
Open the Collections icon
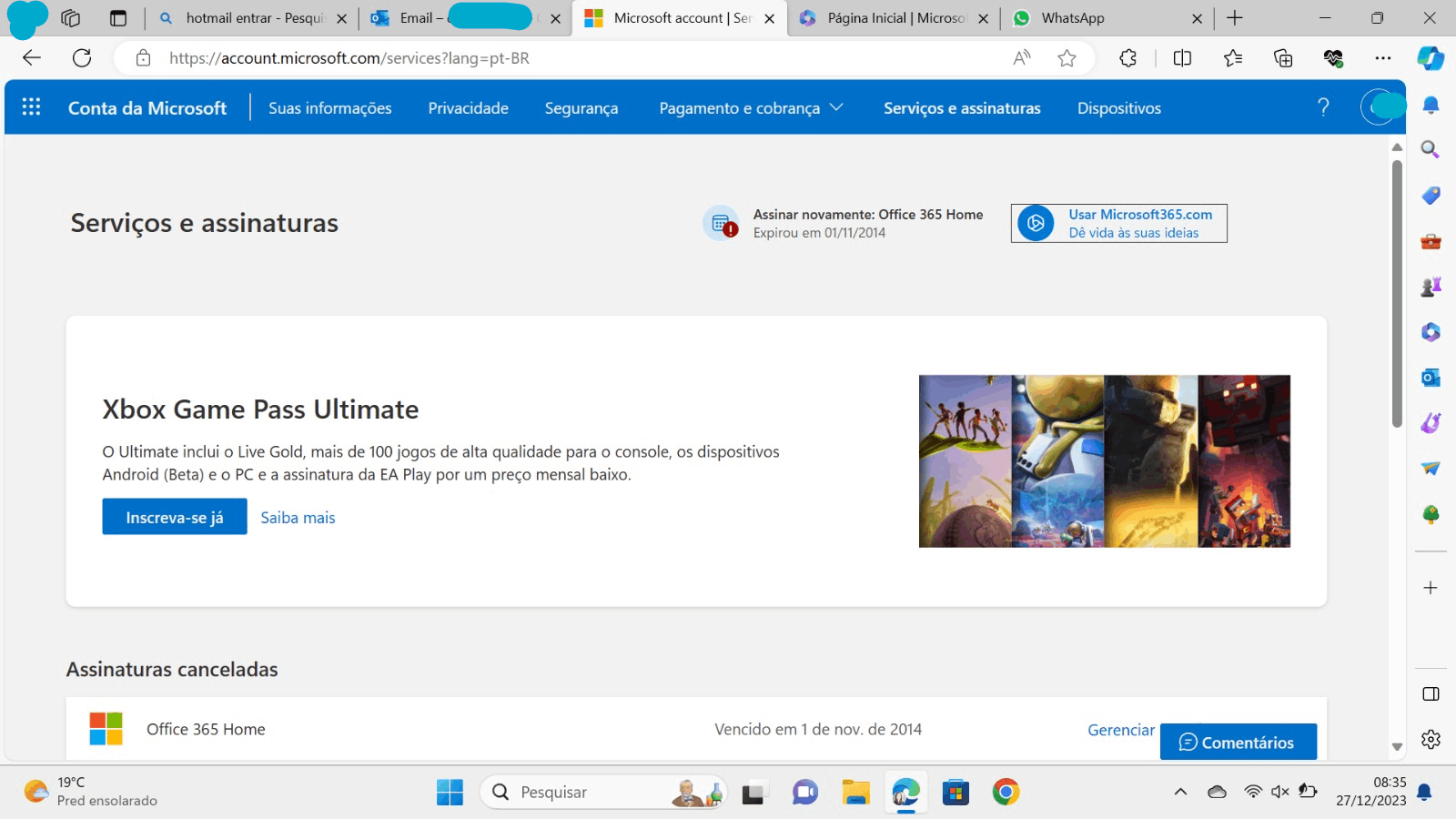tap(1283, 58)
